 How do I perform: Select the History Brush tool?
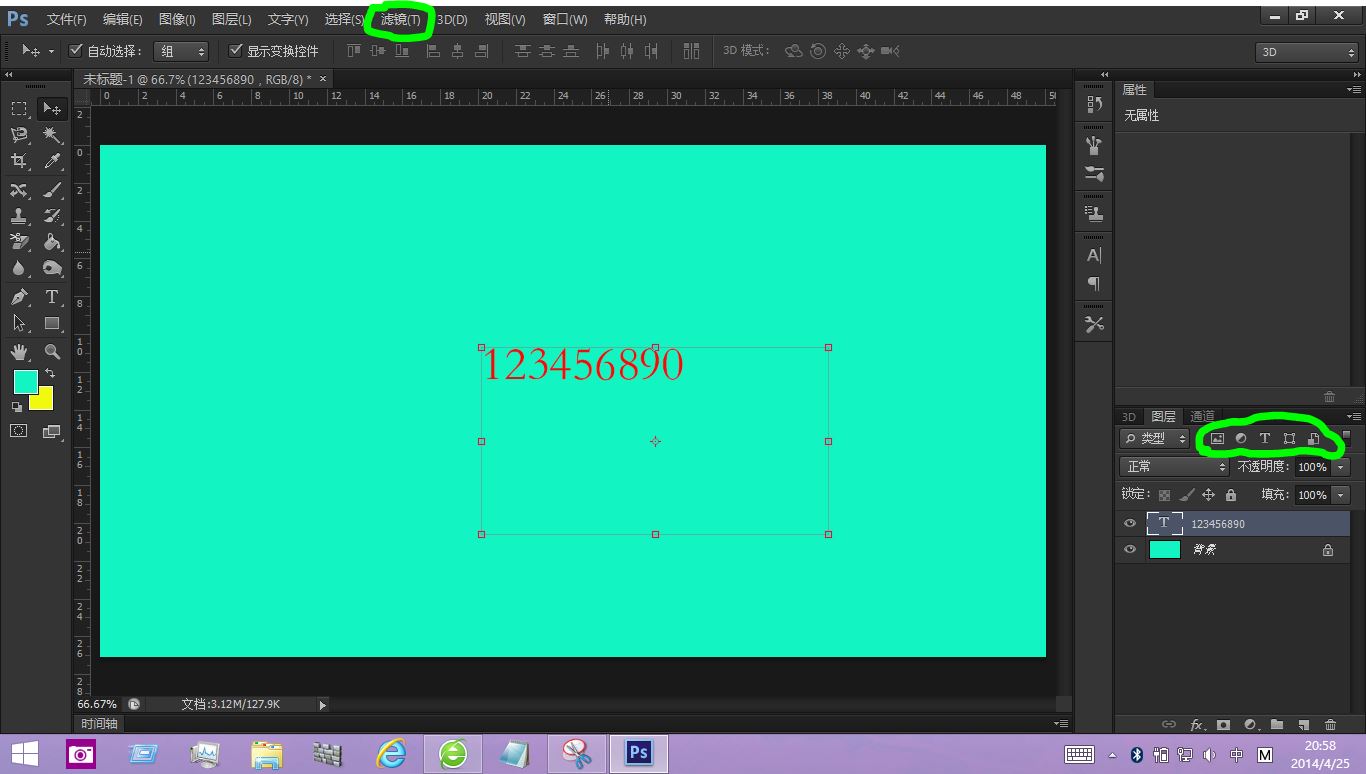(52, 216)
